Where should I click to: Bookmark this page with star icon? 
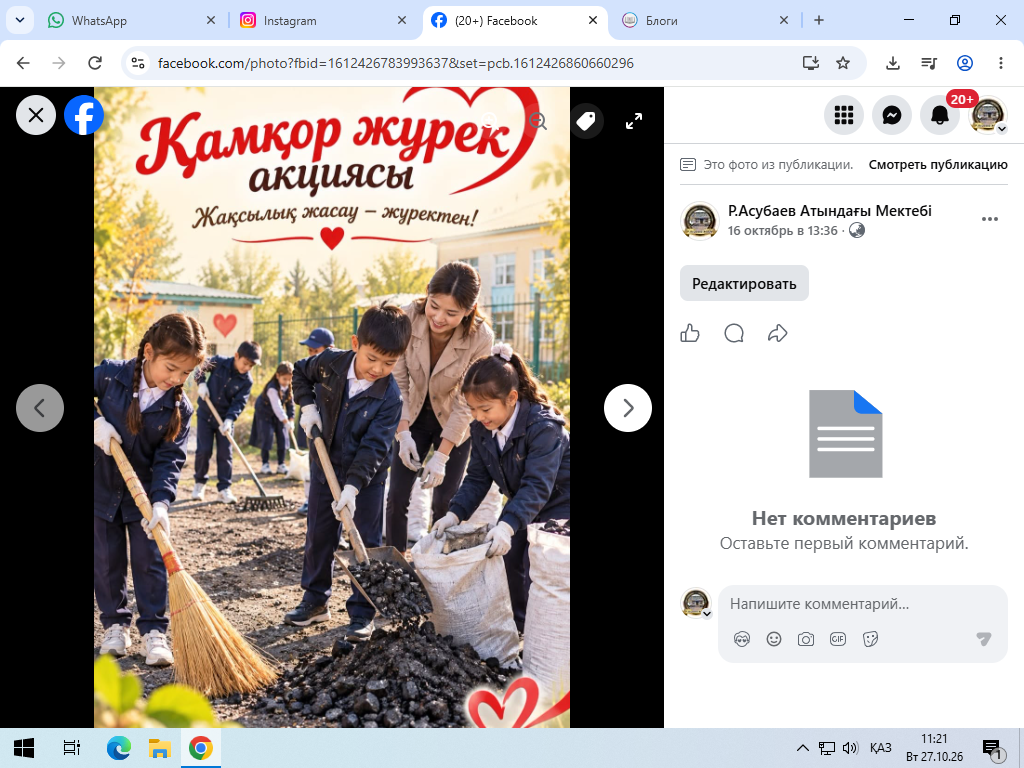(x=843, y=63)
